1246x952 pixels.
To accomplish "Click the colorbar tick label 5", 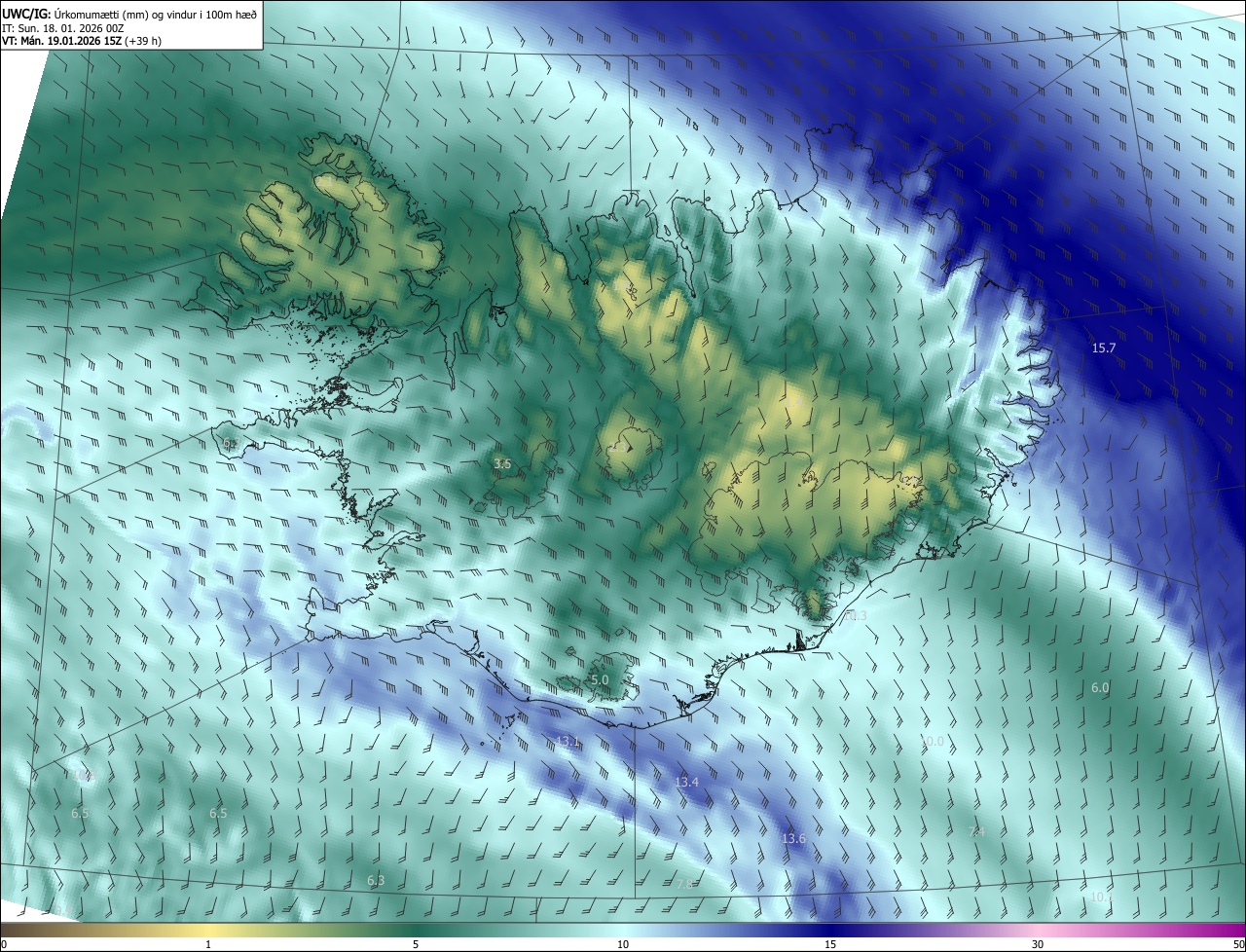I will [x=416, y=945].
